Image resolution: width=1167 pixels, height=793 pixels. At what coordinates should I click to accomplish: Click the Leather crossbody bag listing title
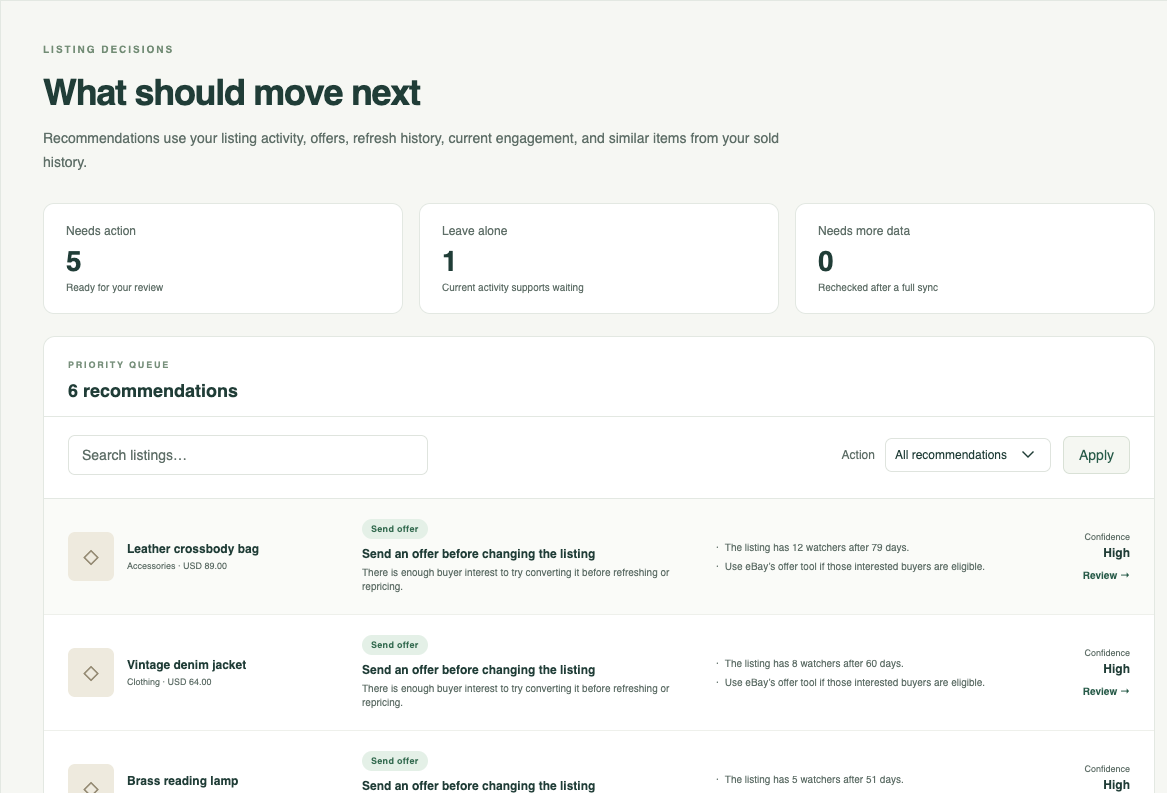193,549
